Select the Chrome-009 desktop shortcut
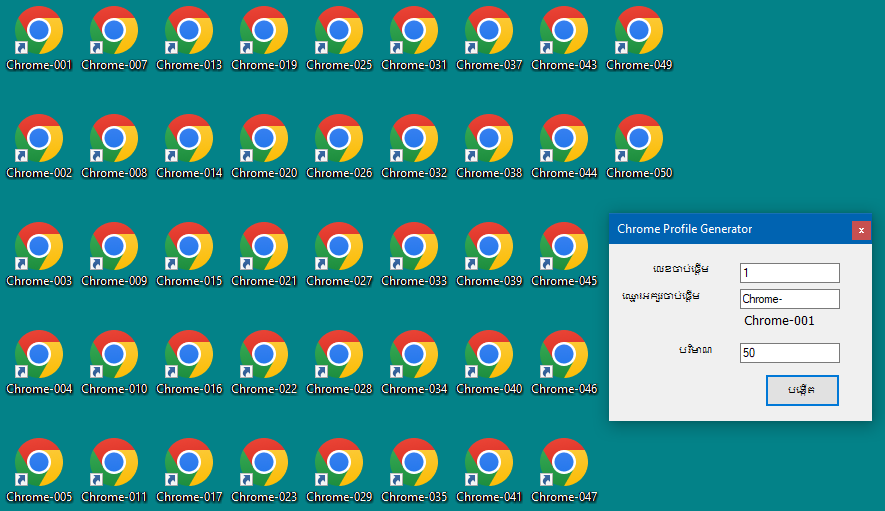 point(114,254)
